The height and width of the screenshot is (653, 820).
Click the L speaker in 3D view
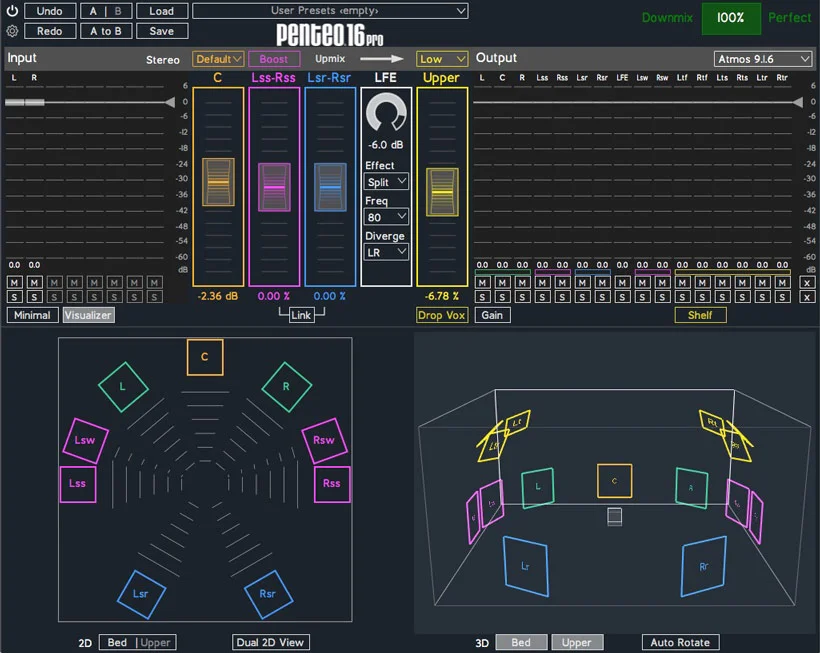click(x=538, y=487)
